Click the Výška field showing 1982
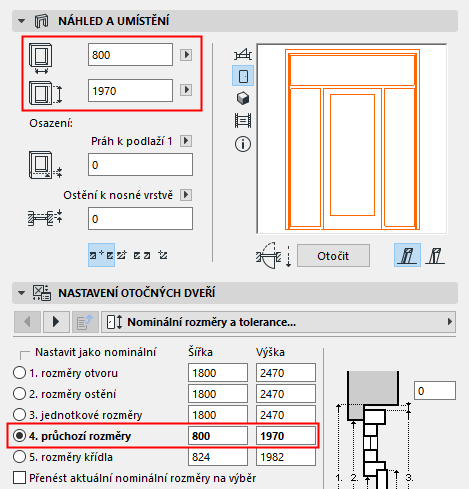 click(x=286, y=457)
